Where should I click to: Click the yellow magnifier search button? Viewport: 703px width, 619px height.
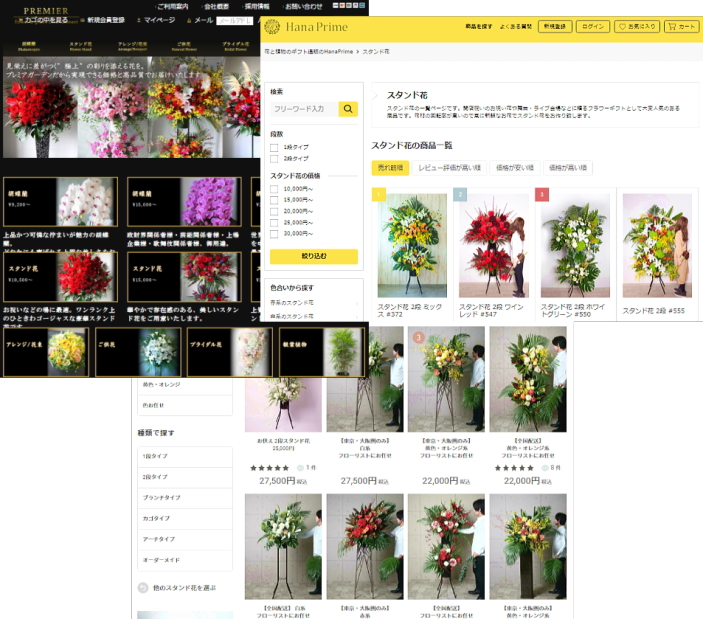coord(348,109)
